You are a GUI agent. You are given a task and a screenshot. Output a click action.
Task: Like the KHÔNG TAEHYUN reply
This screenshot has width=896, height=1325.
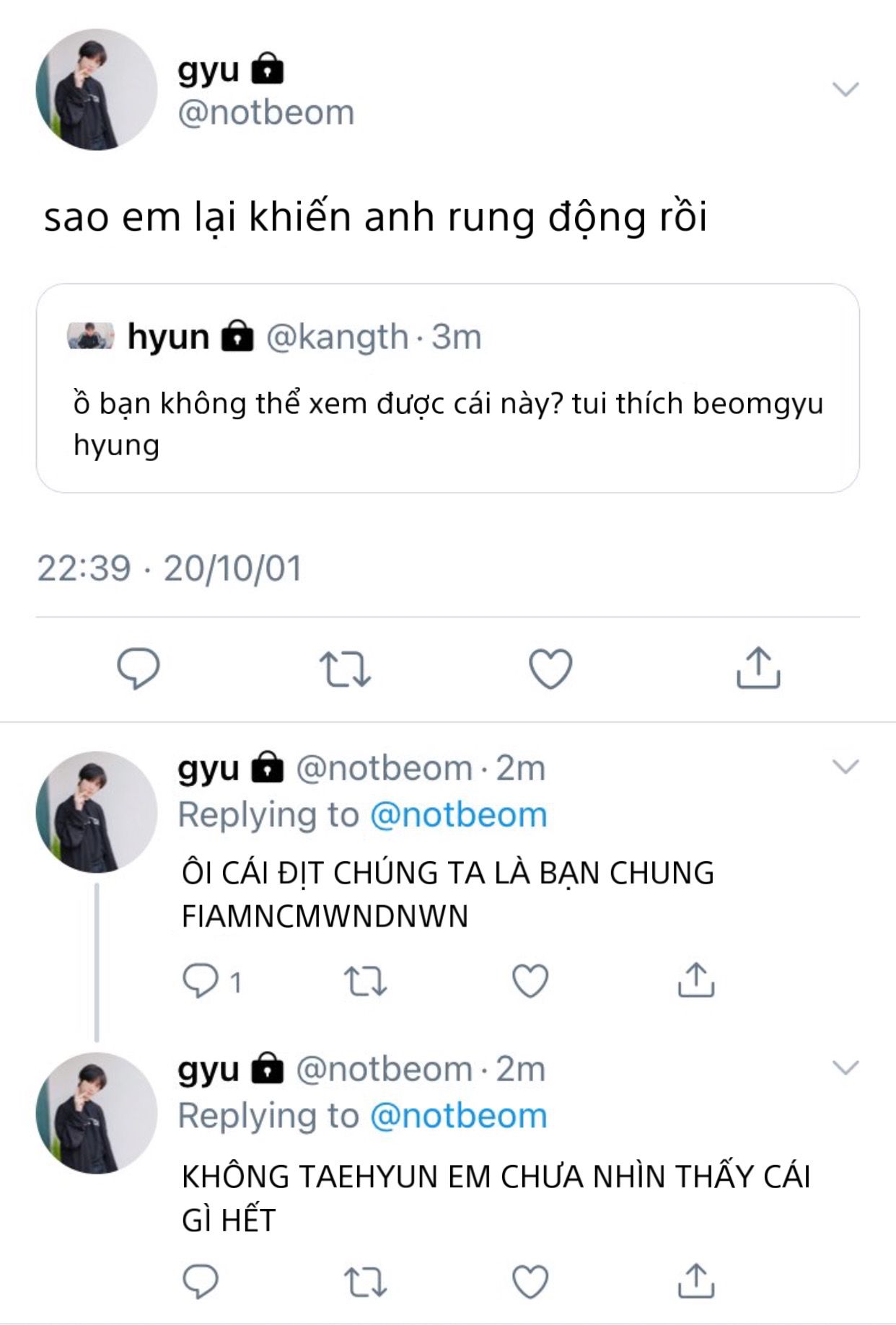click(530, 1282)
